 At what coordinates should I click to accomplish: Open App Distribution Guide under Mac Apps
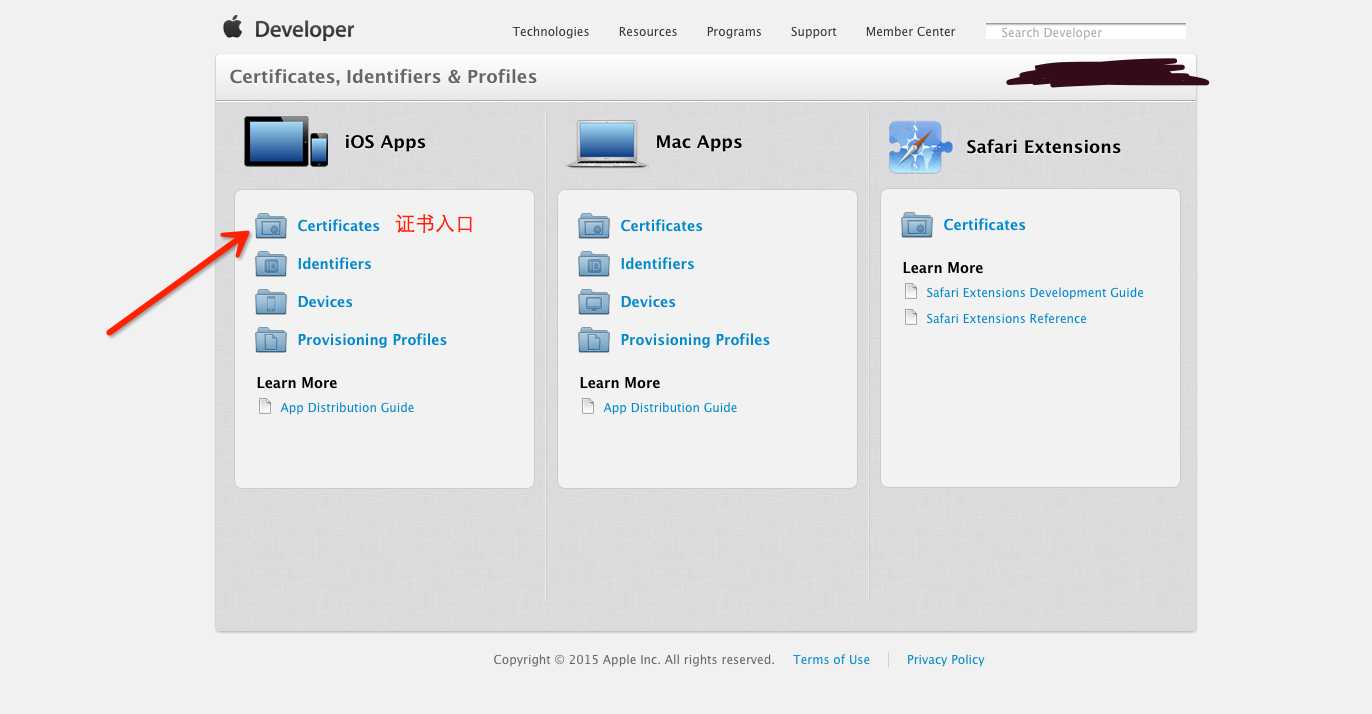[x=670, y=408]
